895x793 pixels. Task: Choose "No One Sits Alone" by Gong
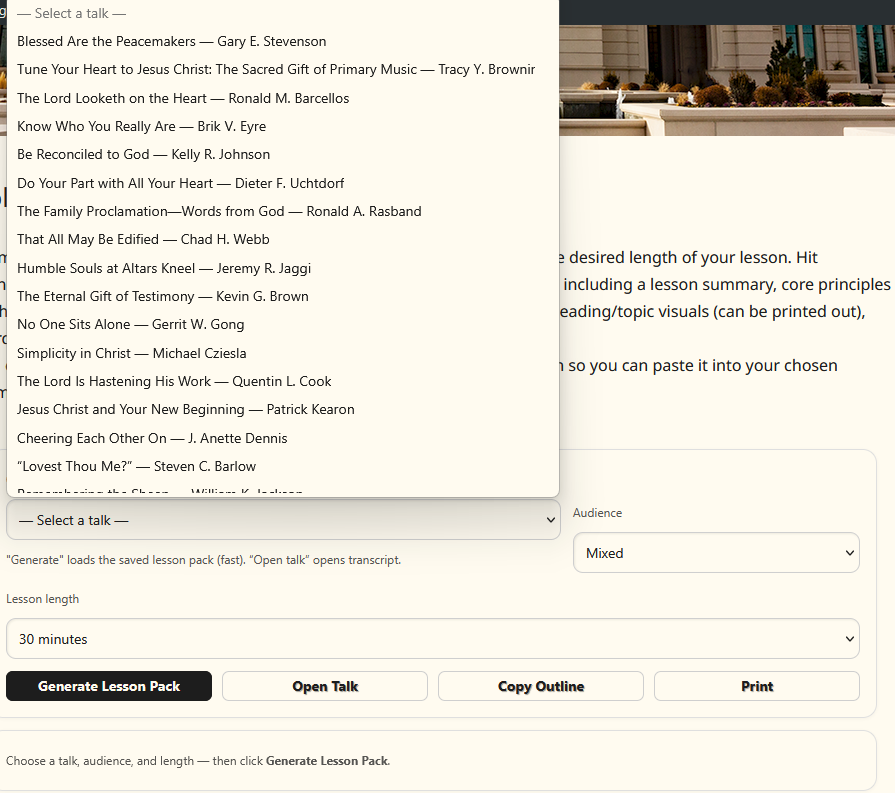pos(130,324)
